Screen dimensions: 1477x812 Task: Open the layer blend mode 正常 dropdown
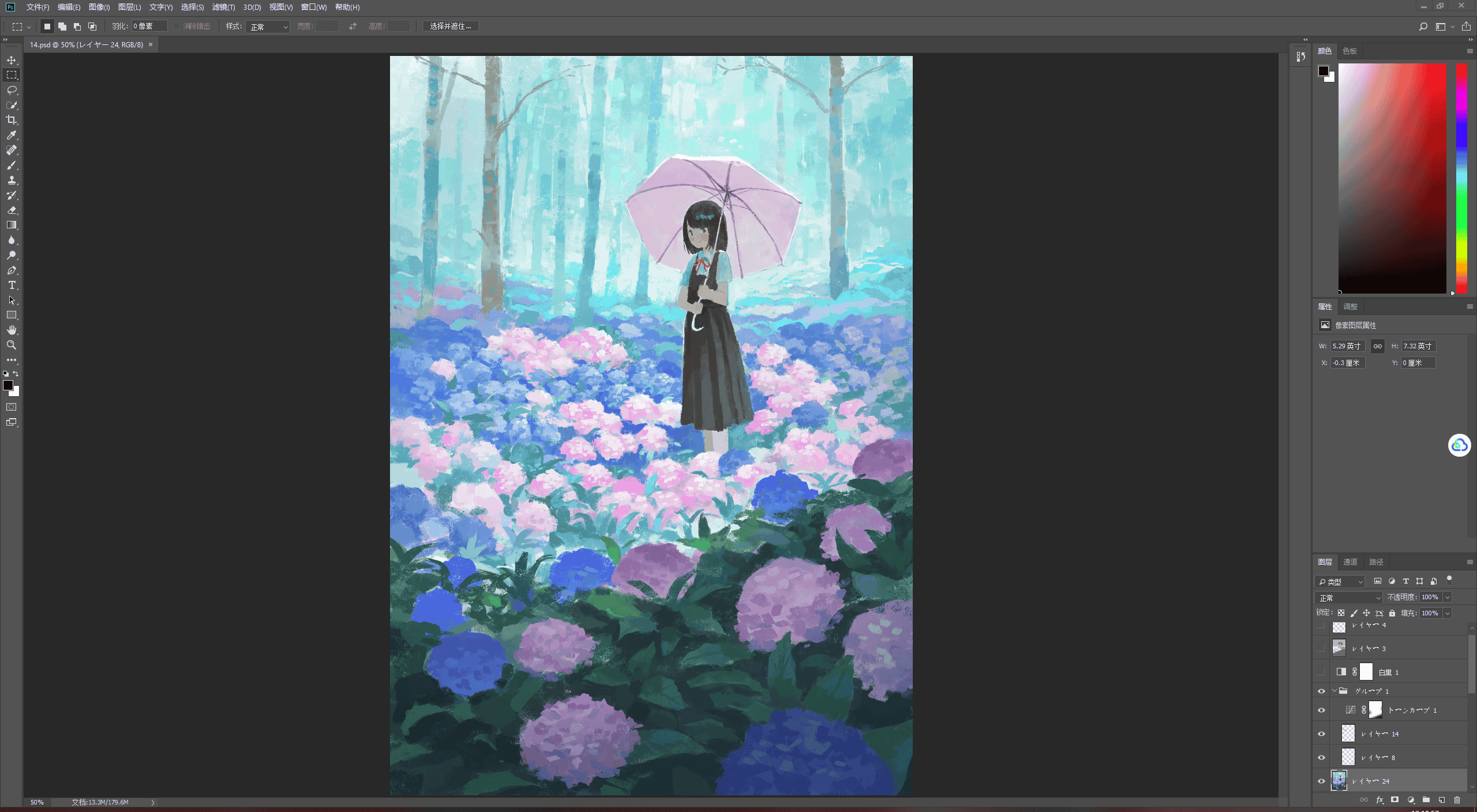pos(1348,597)
